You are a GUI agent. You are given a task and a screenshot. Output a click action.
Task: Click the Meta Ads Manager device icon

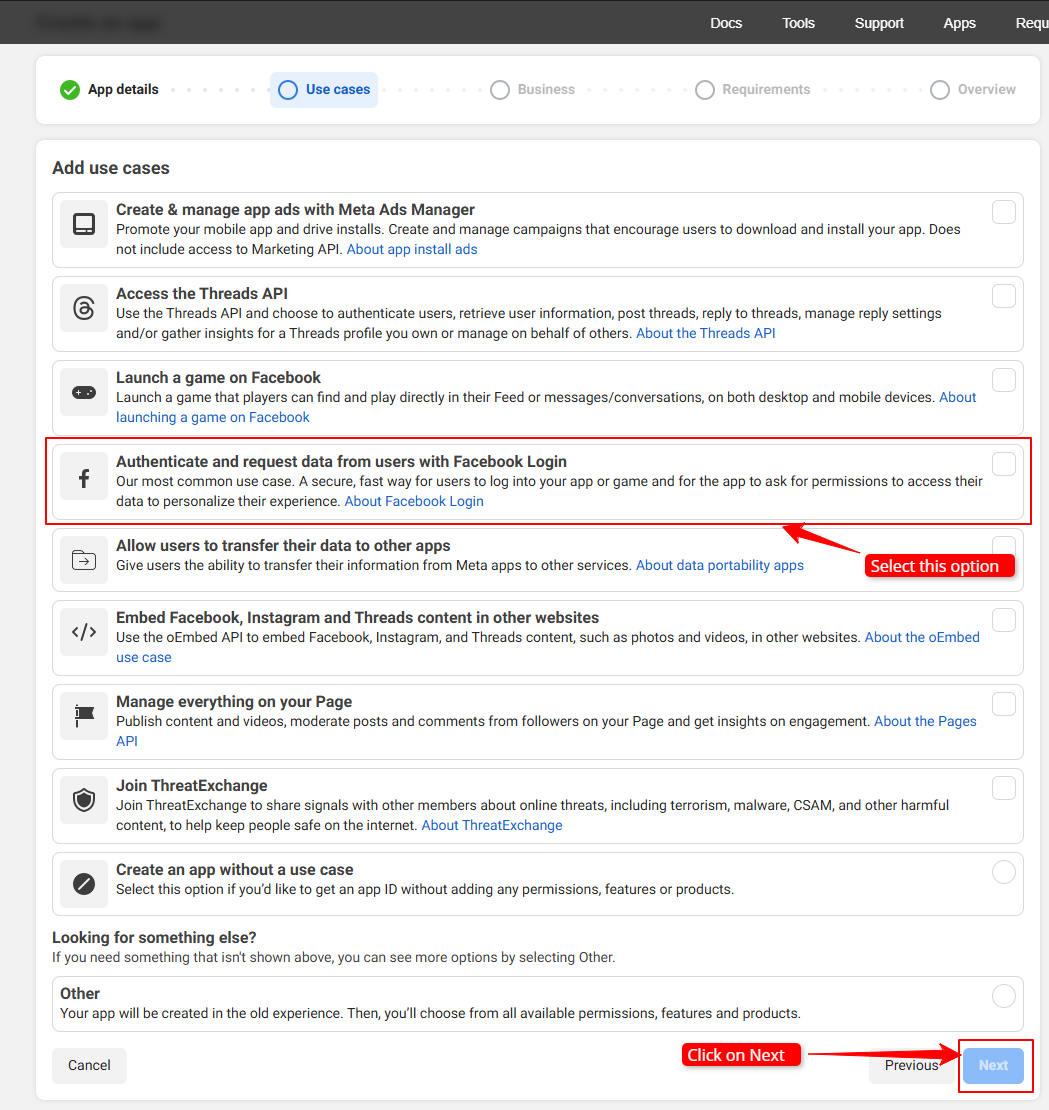84,224
